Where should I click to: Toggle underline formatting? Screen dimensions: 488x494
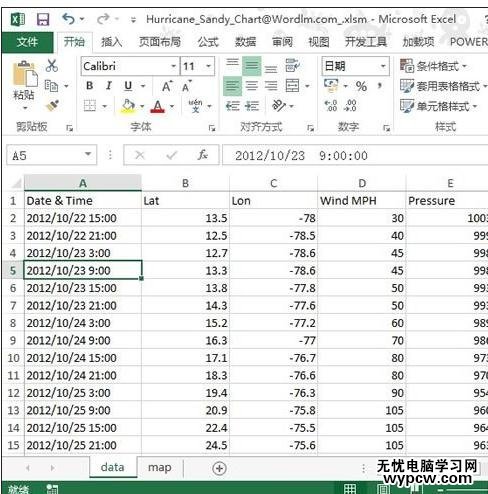coord(128,86)
